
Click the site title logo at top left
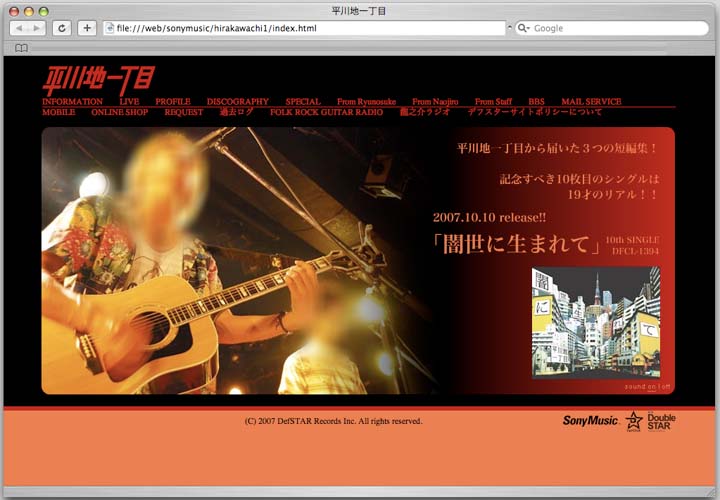coord(98,79)
